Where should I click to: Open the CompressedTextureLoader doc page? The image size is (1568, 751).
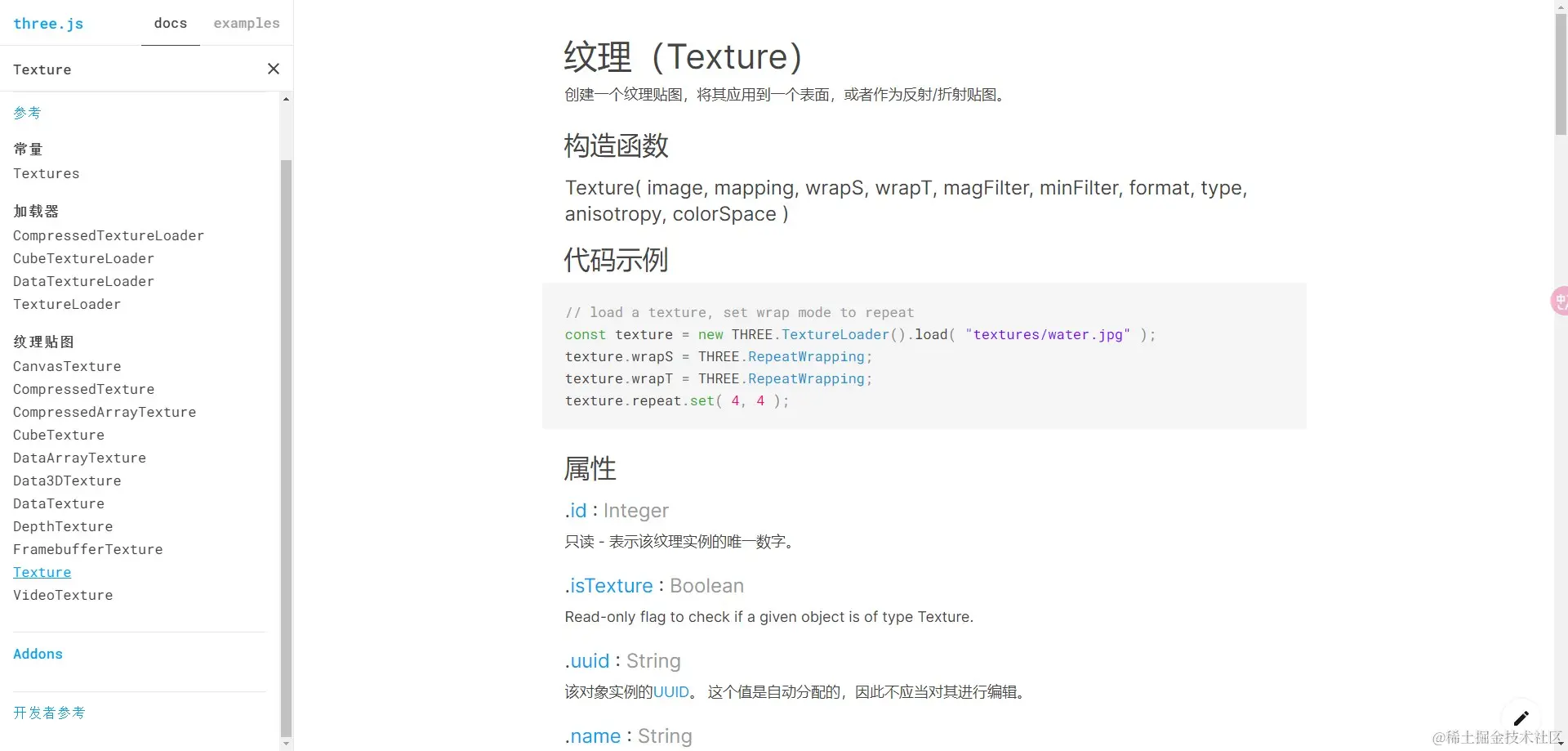pos(109,235)
